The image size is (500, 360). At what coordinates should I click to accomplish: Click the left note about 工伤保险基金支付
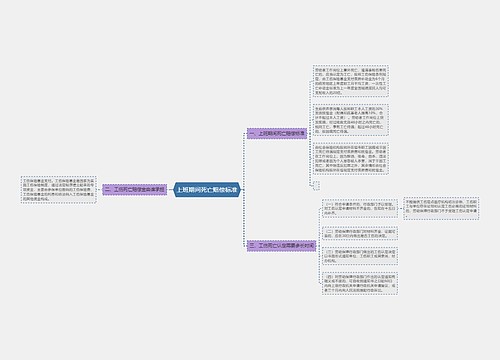pyautogui.click(x=59, y=190)
